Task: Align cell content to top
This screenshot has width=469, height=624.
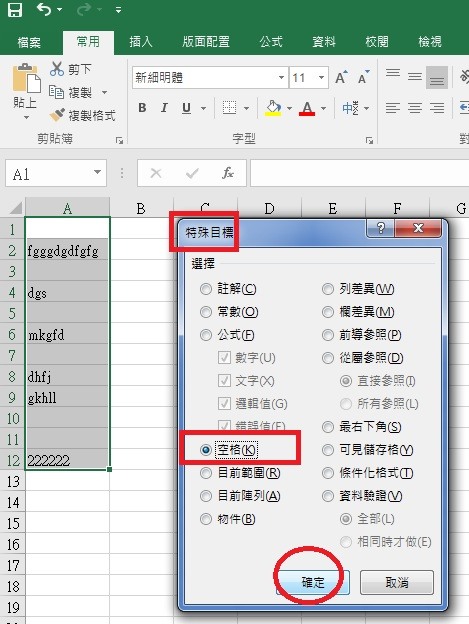Action: (x=393, y=74)
